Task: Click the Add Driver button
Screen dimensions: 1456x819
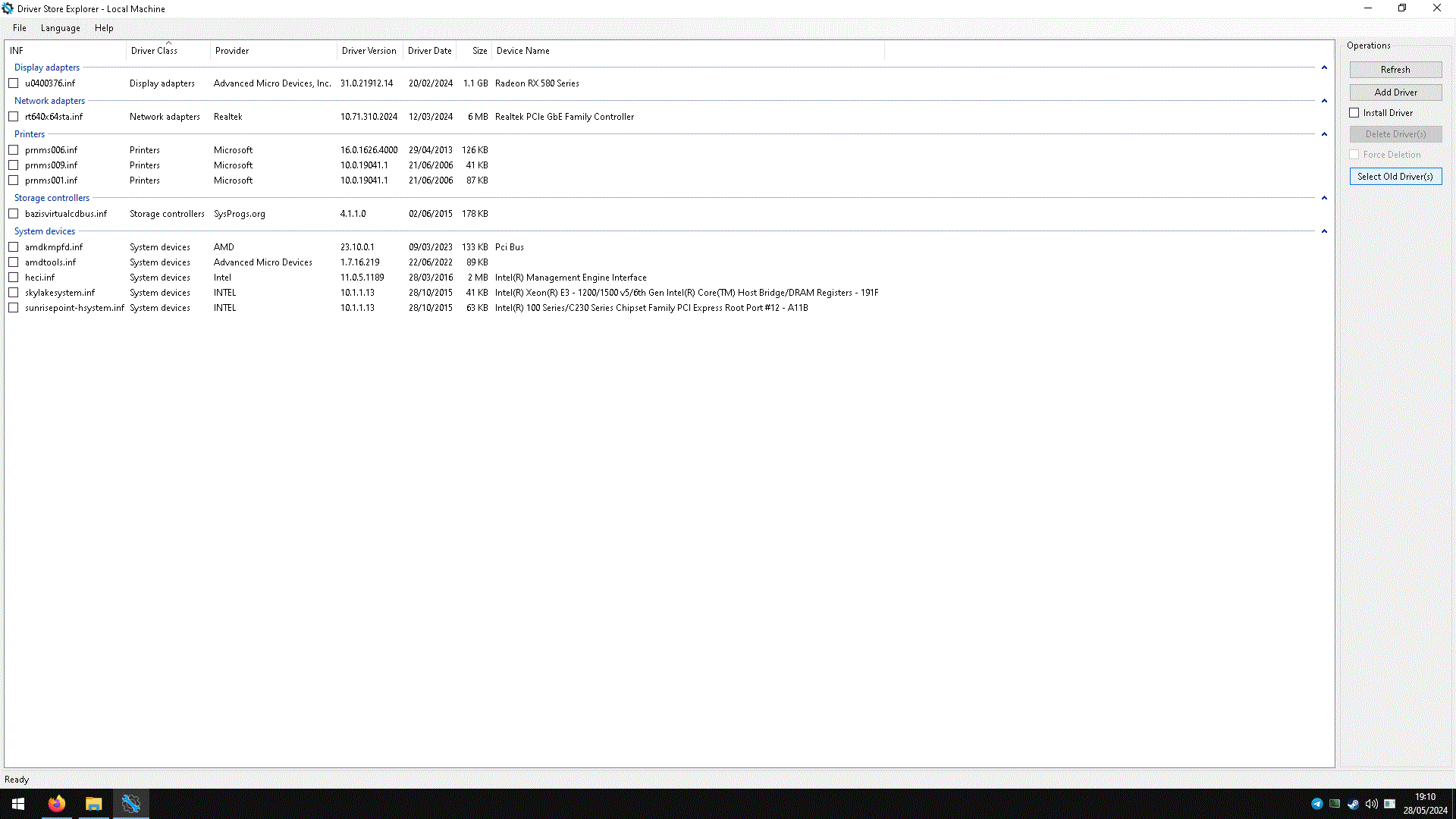Action: (1395, 93)
